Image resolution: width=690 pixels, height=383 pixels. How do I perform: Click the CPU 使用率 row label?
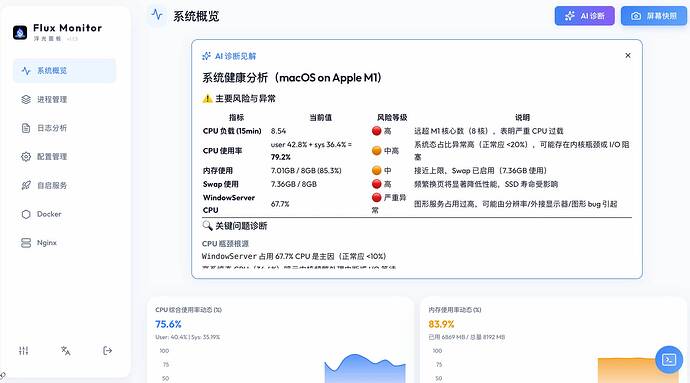[223, 151]
